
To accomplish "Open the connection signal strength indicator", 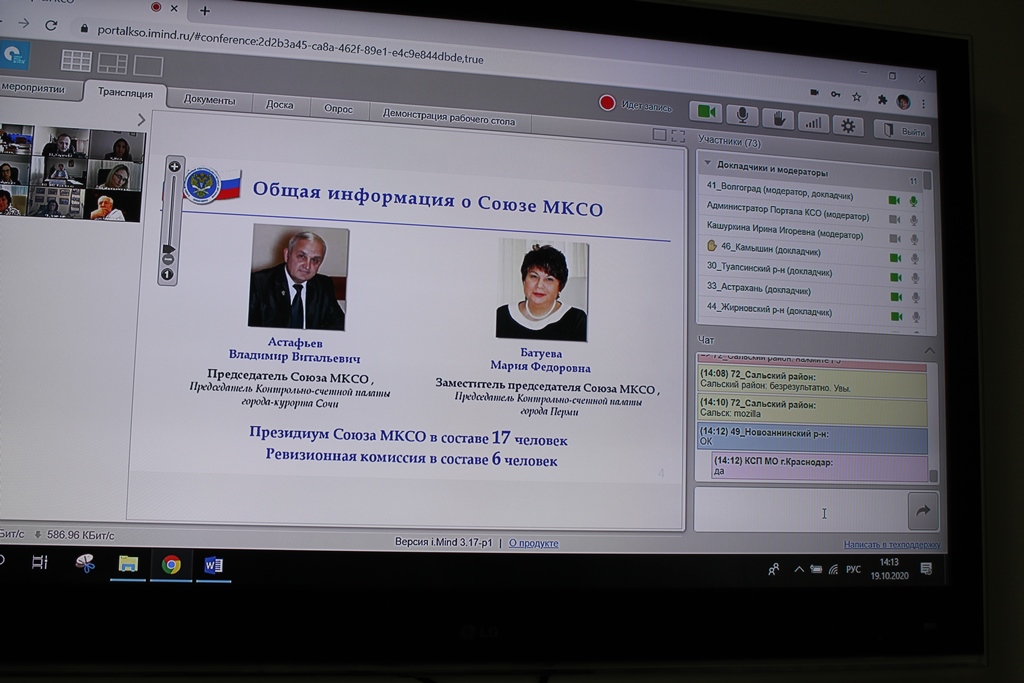I will tap(812, 122).
